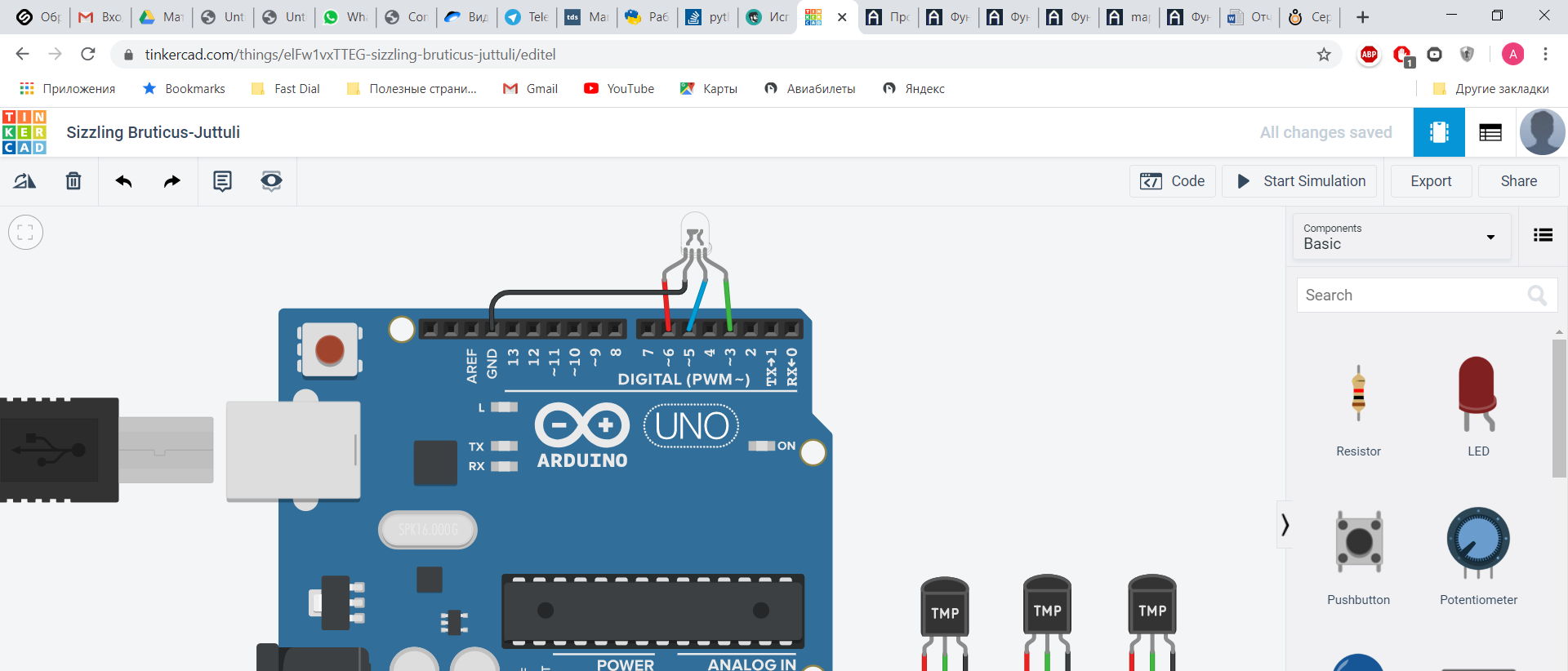This screenshot has height=671, width=1568.
Task: Select the Potentiometer component
Action: click(1478, 556)
